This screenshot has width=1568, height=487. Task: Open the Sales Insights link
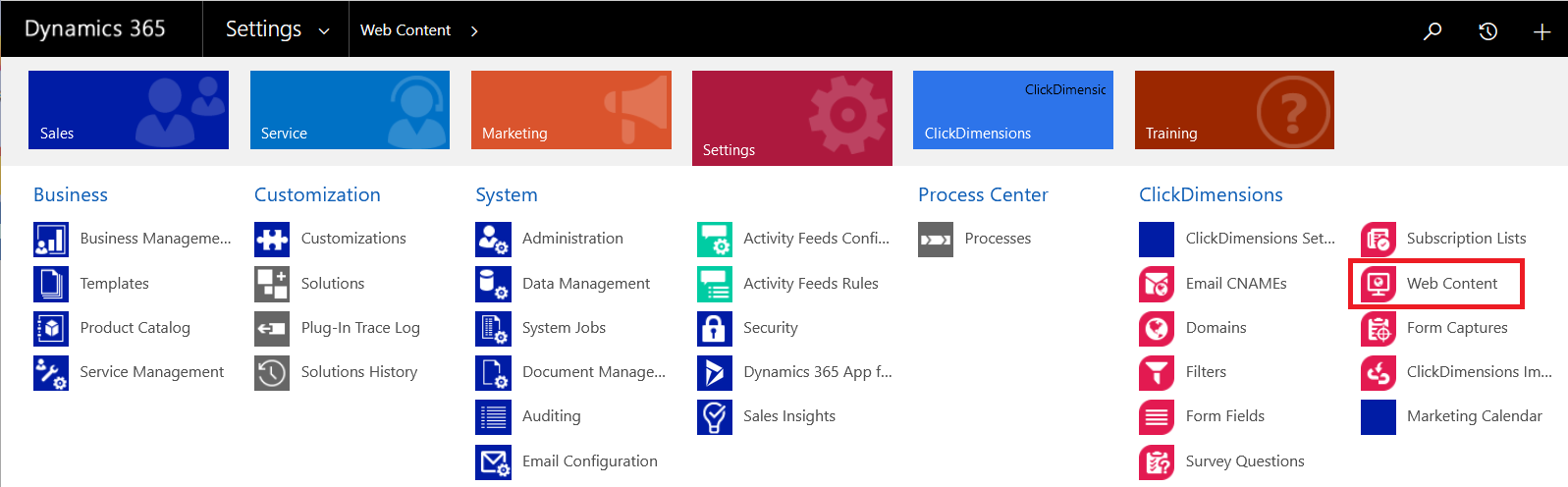click(x=789, y=416)
